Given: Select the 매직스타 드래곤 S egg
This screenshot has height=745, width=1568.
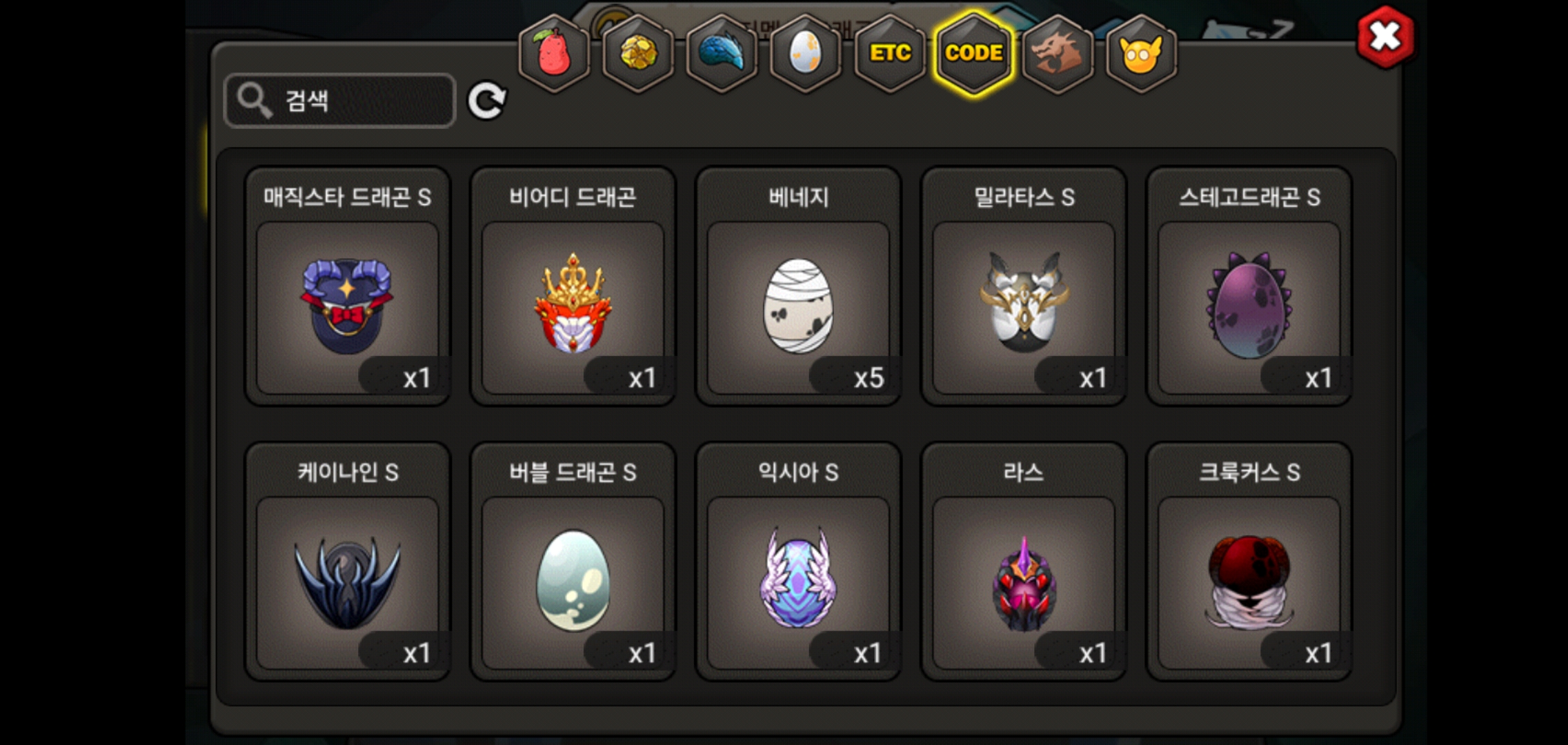Looking at the screenshot, I should (348, 286).
